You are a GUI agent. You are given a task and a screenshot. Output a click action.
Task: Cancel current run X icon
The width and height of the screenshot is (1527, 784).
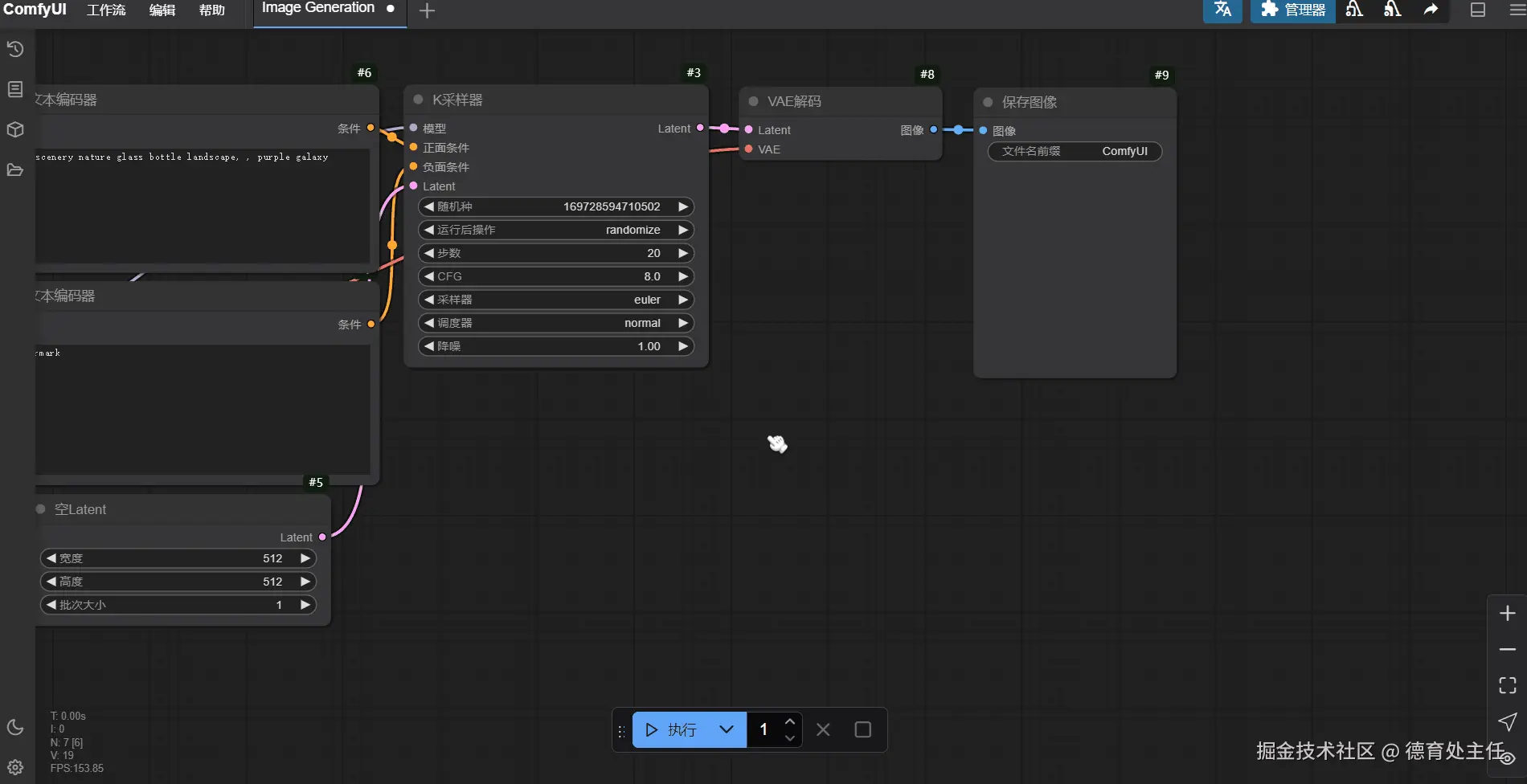tap(823, 729)
